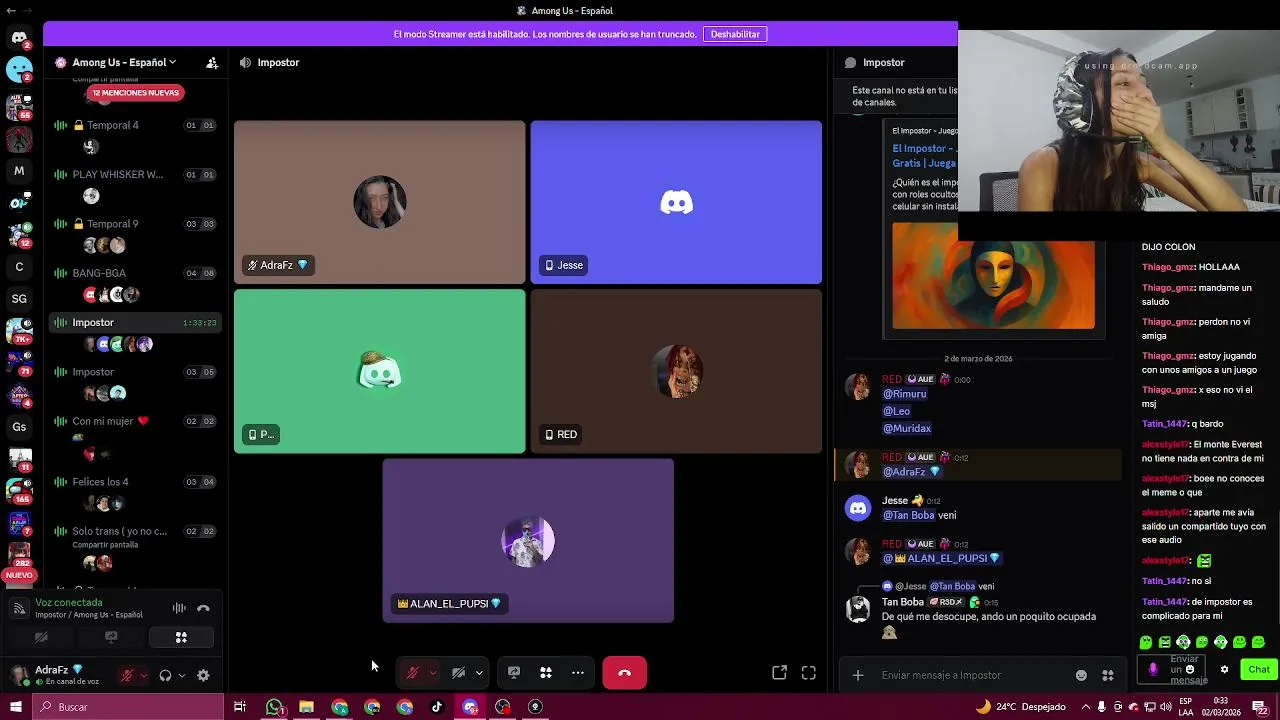Open Discord direct messages home icon
The width and height of the screenshot is (1280, 720).
click(x=19, y=38)
